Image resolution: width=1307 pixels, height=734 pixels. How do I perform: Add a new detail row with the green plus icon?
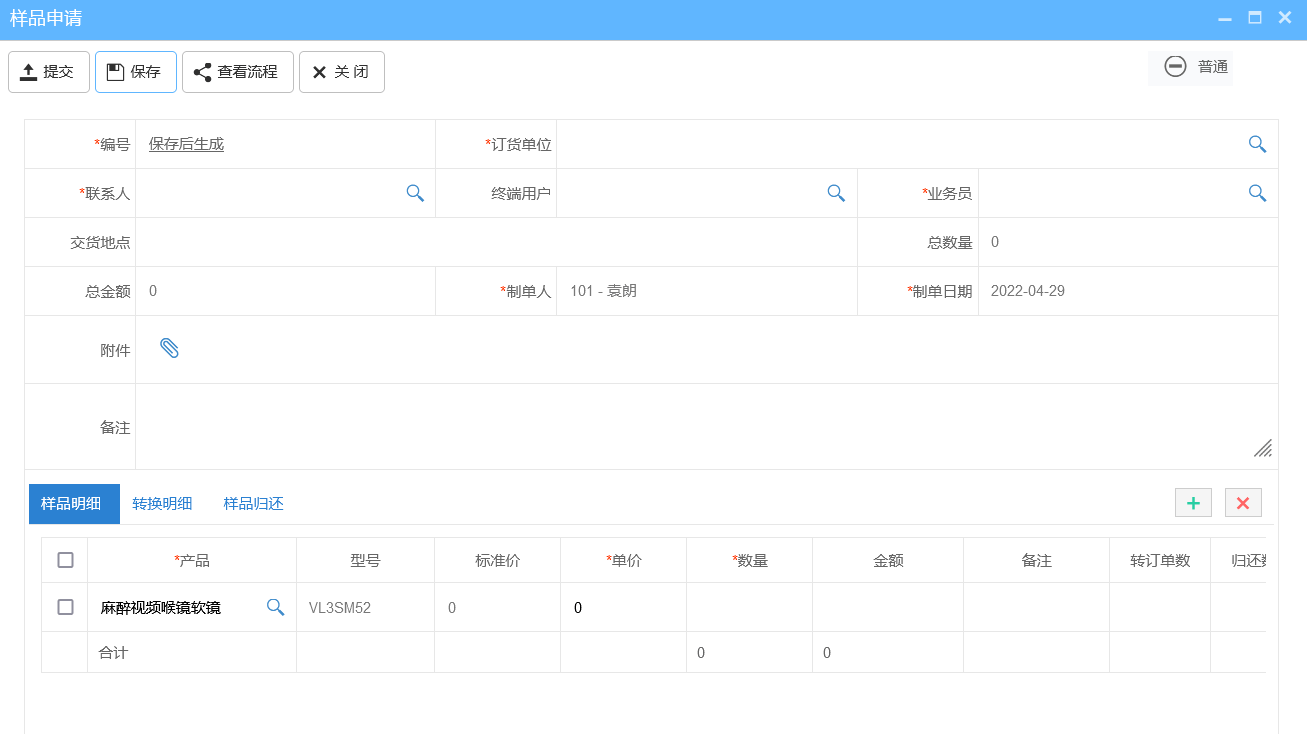(1193, 503)
